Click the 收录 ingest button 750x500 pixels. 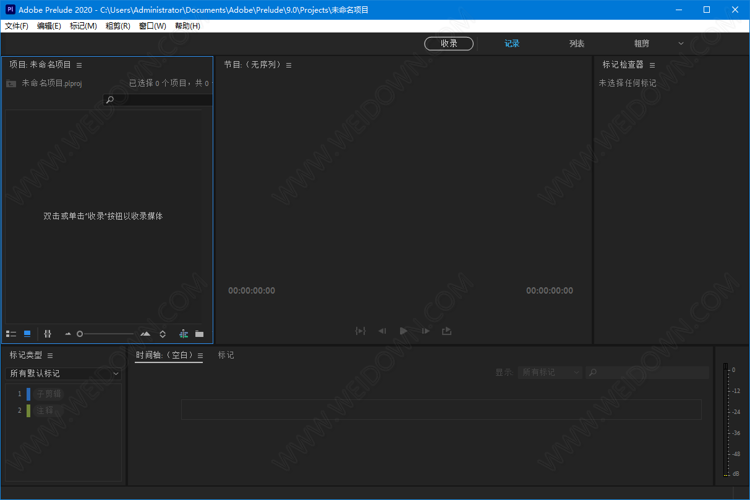point(449,44)
